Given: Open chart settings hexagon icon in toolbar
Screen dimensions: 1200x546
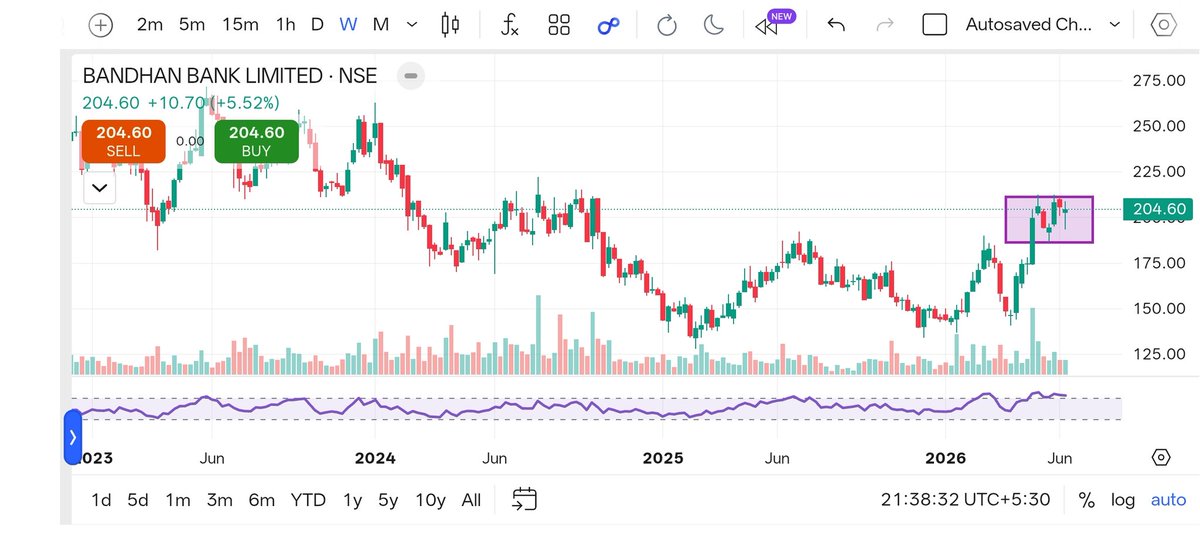Looking at the screenshot, I should tap(1162, 25).
